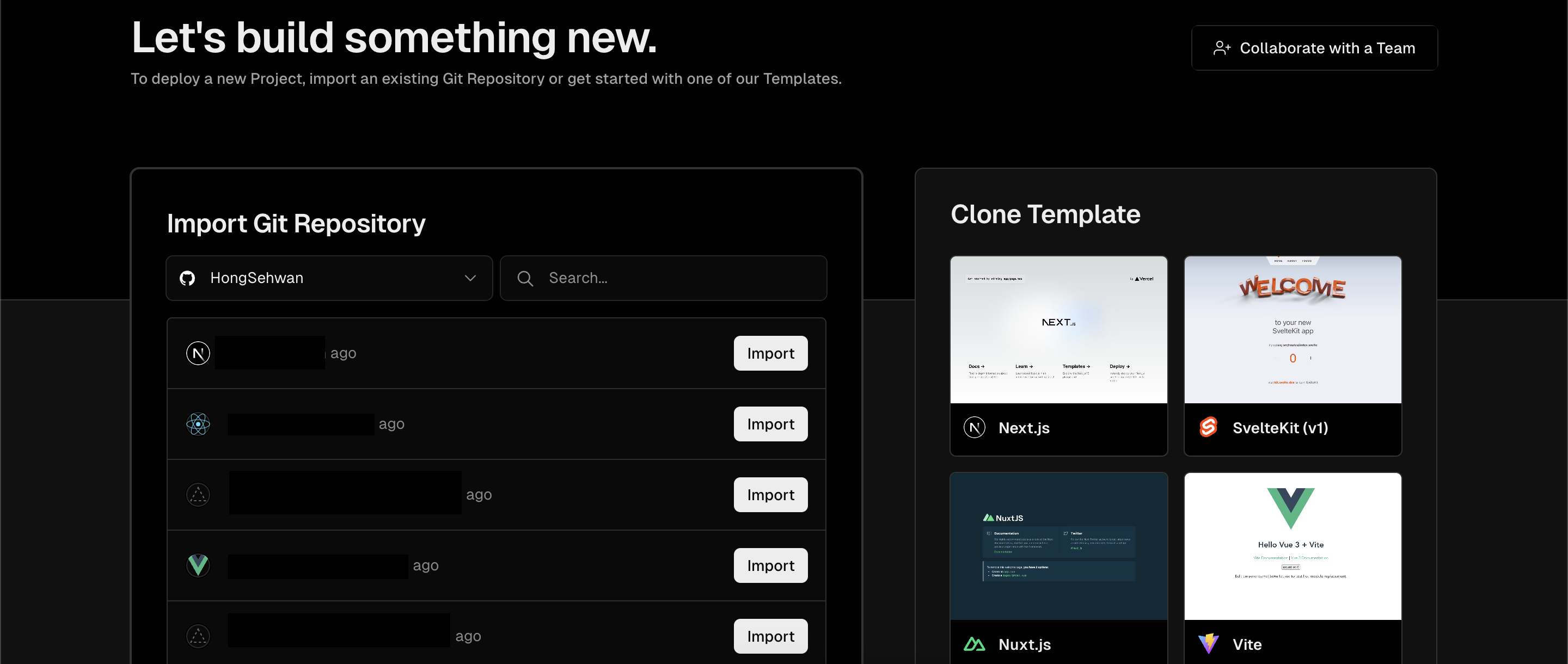Click the dashed triangle icon in third row

(198, 495)
